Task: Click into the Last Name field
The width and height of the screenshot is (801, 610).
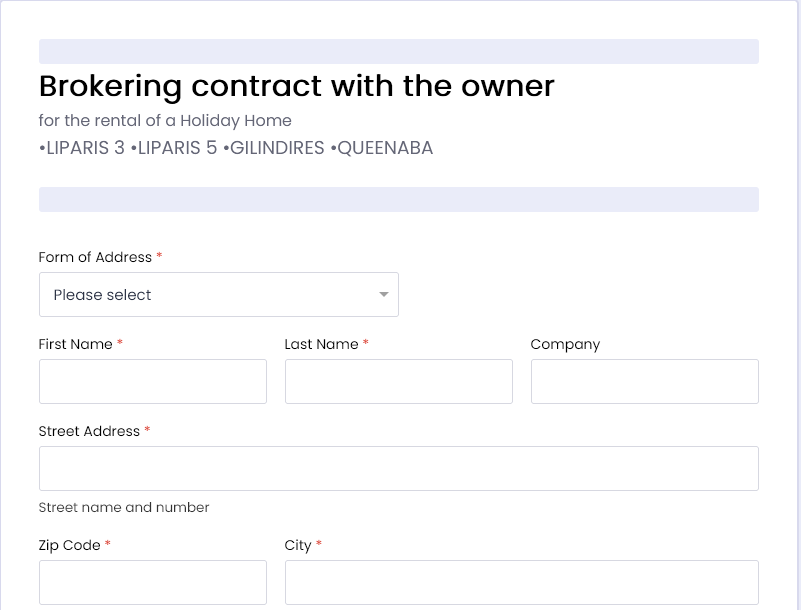Action: [x=399, y=381]
